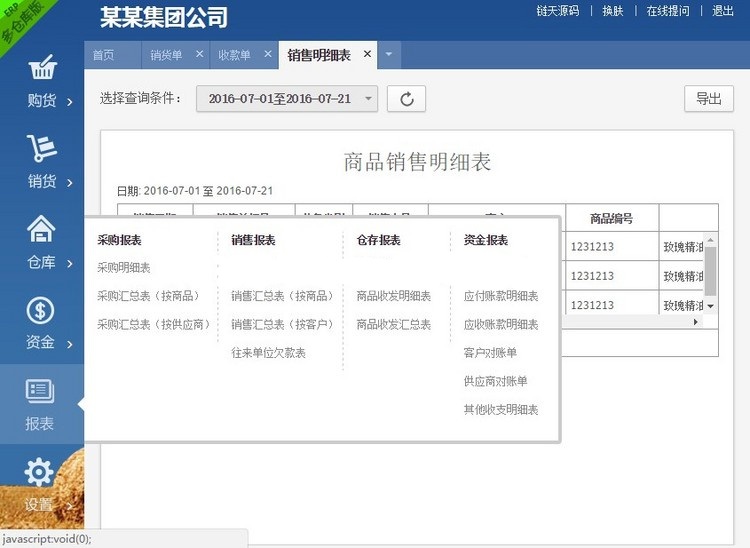Open 客户对账单 report

click(490, 353)
